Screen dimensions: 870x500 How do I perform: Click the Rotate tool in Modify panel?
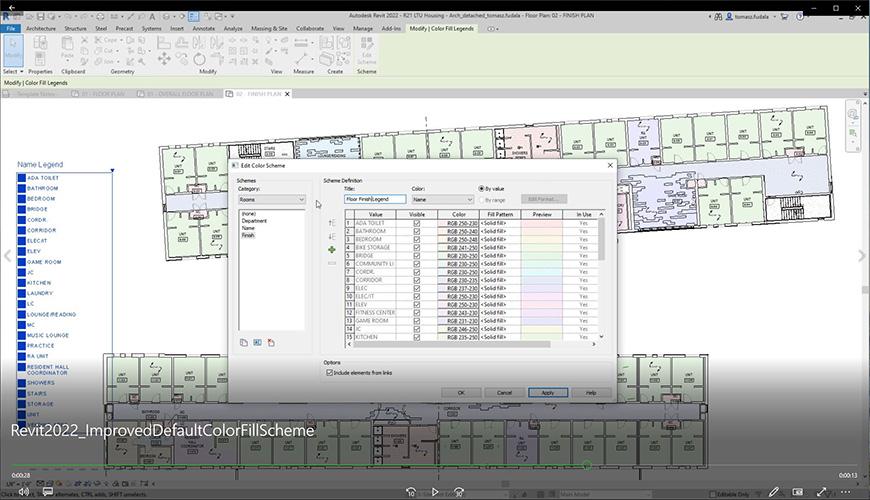coord(199,58)
